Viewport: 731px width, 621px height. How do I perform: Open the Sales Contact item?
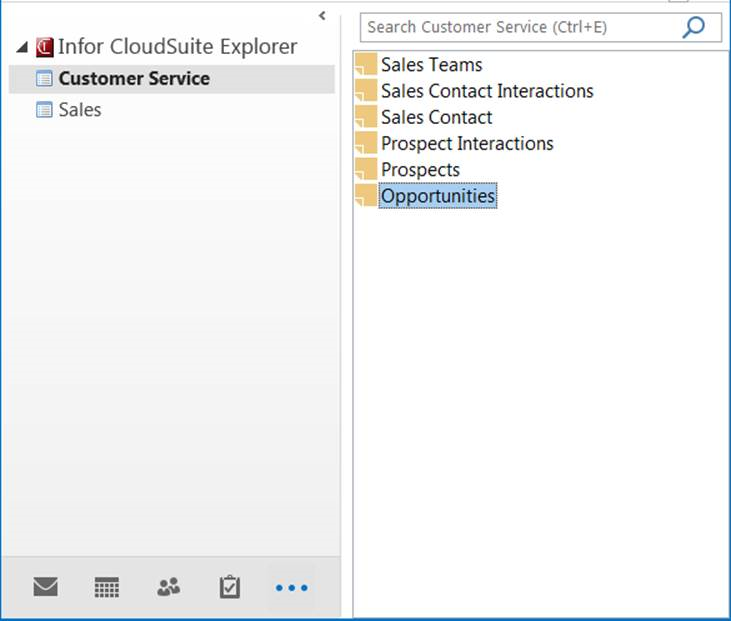(436, 117)
